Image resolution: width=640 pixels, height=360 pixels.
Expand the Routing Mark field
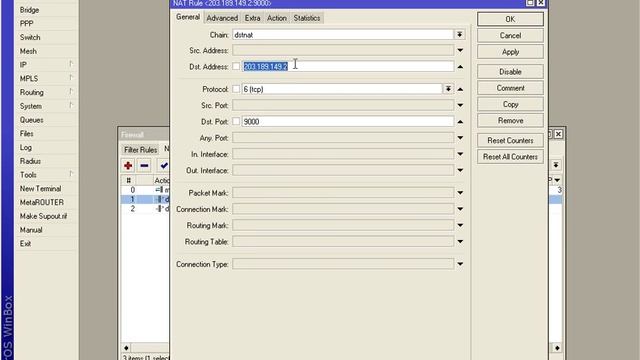point(460,225)
